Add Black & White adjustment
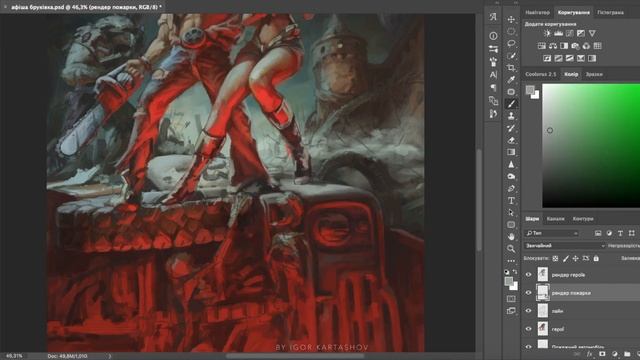Screen dimensions: 640x360 [x=564, y=46]
